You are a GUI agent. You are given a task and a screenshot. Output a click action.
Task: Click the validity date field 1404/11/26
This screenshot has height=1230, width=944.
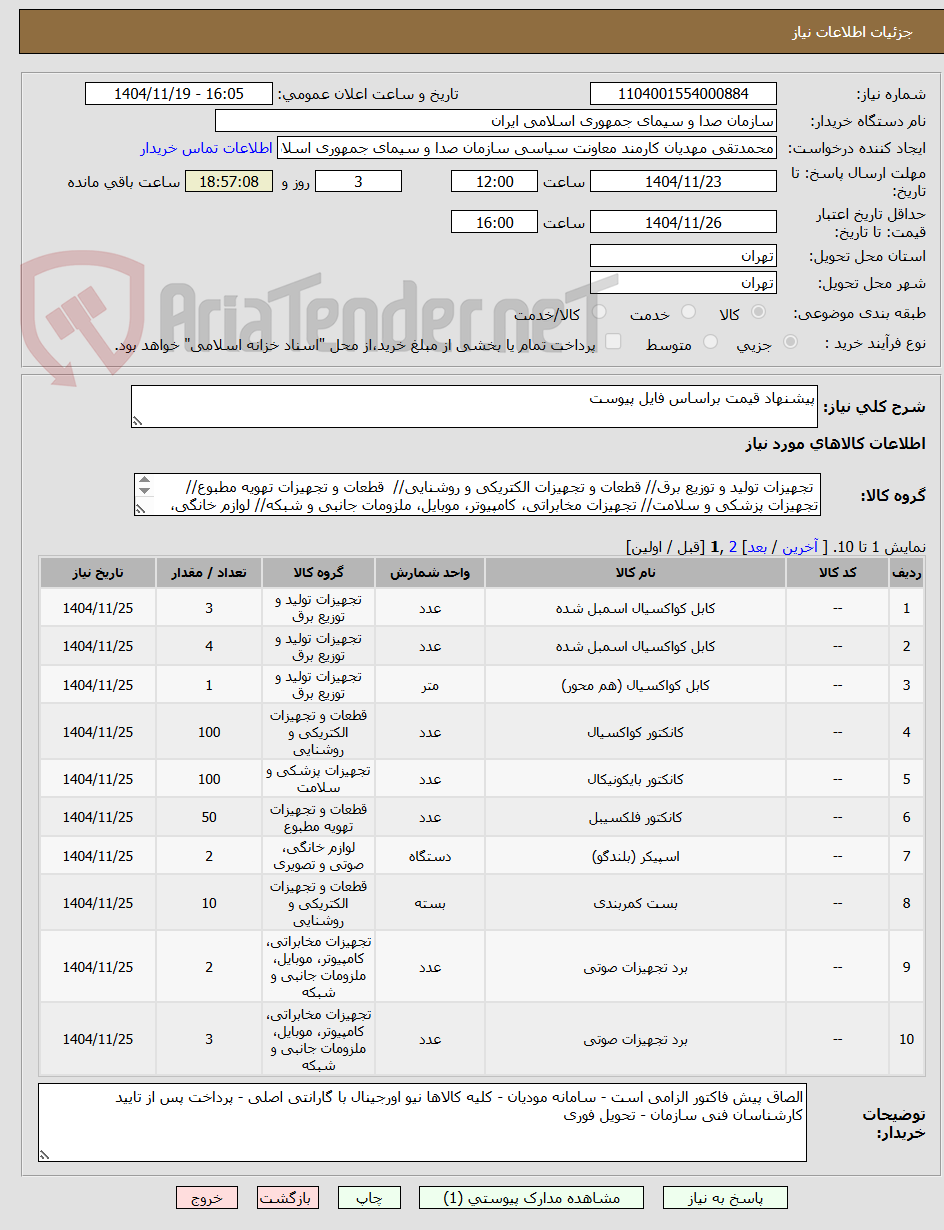click(x=683, y=222)
